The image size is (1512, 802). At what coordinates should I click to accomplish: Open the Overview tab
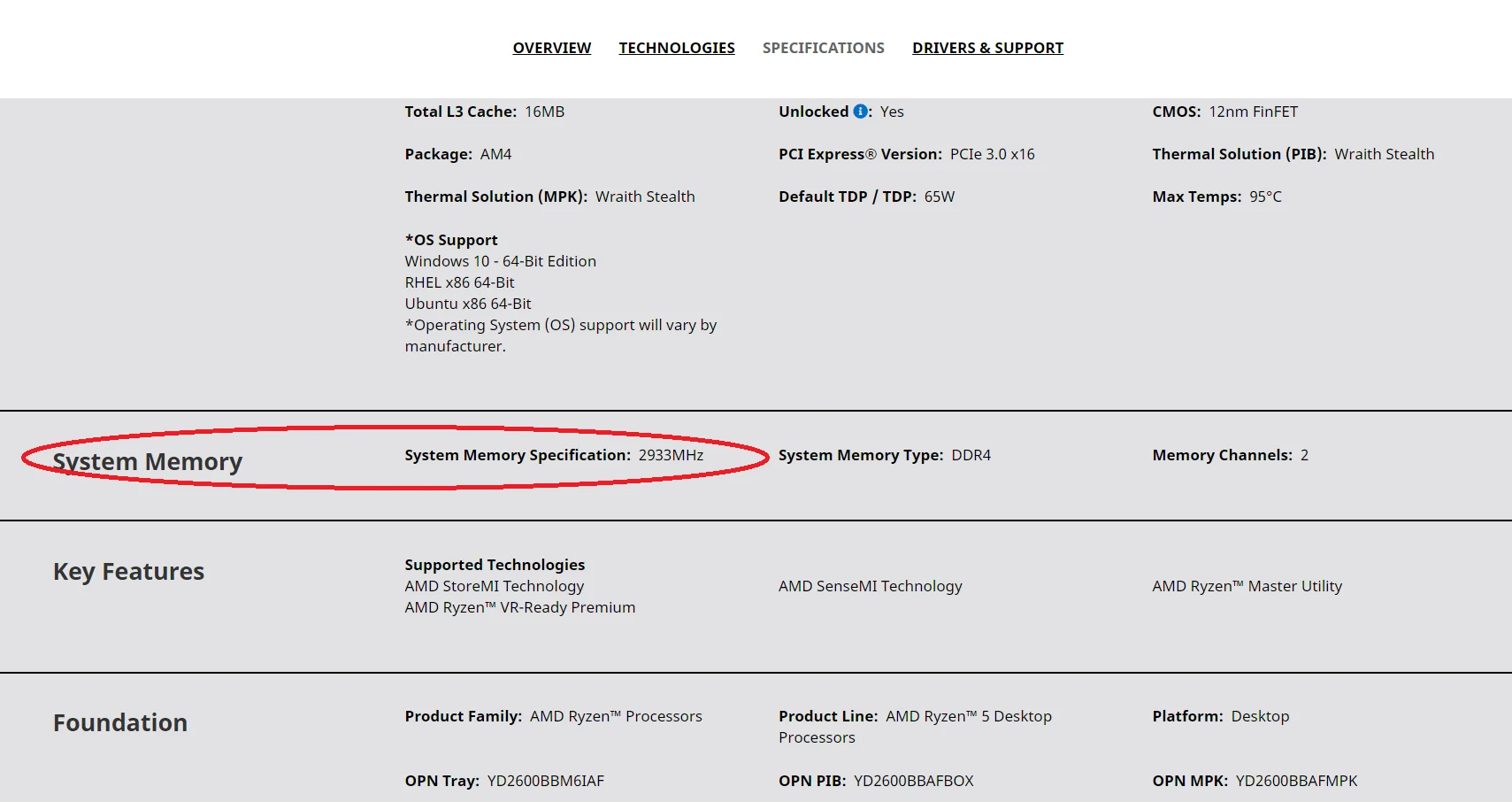(551, 48)
